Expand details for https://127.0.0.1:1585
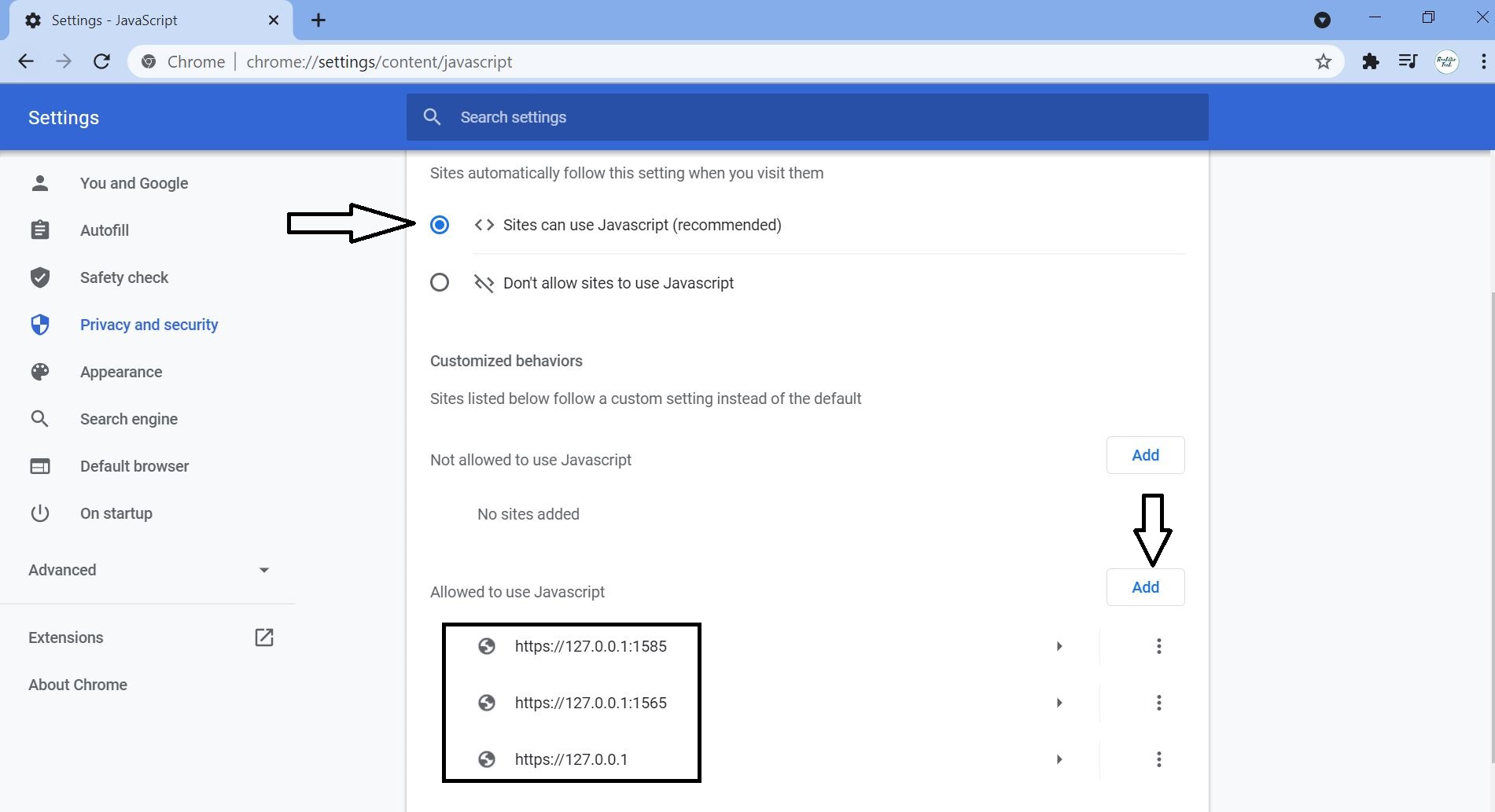This screenshot has width=1495, height=812. pos(1059,646)
